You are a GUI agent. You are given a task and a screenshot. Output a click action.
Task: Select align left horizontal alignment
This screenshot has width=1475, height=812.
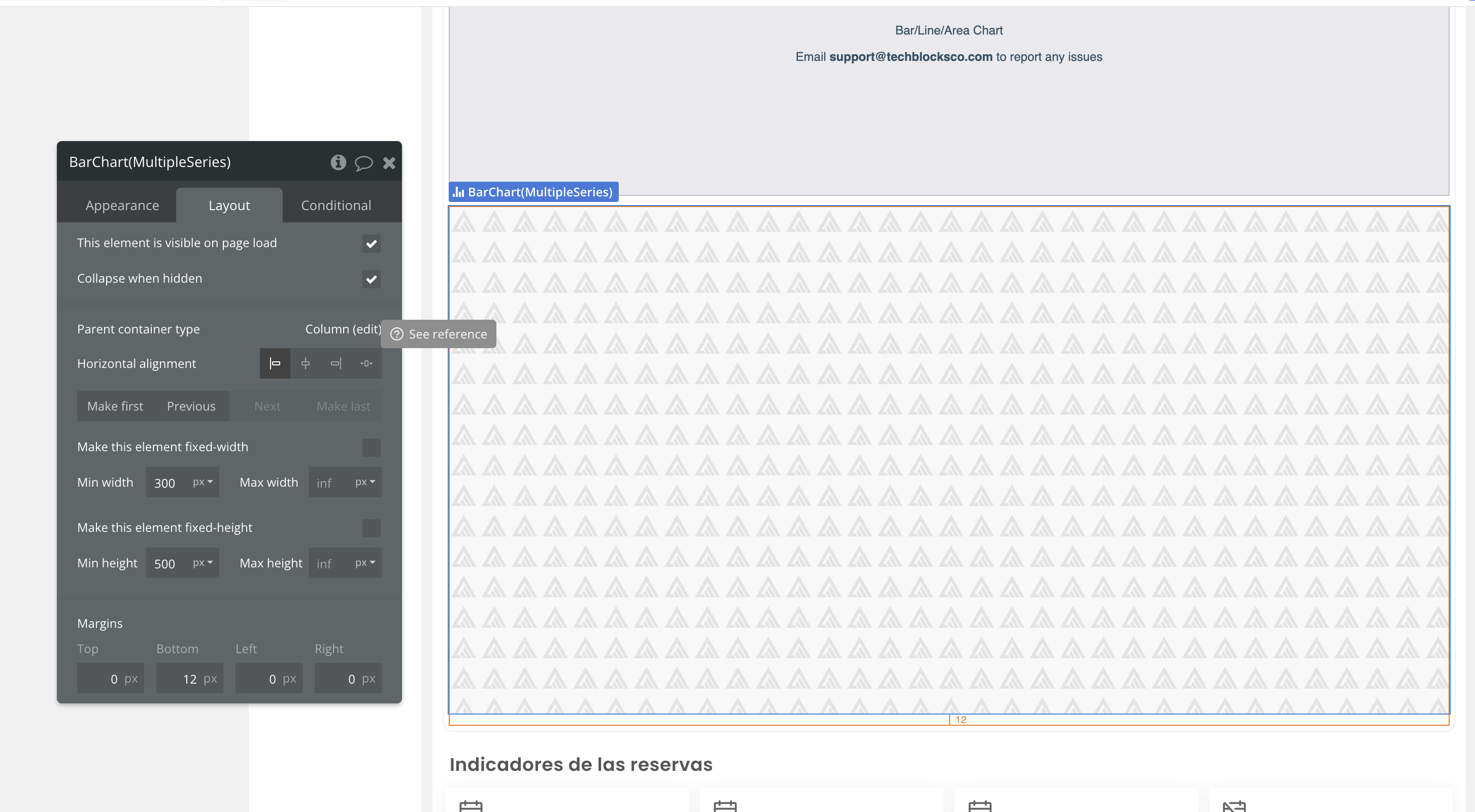pos(275,364)
